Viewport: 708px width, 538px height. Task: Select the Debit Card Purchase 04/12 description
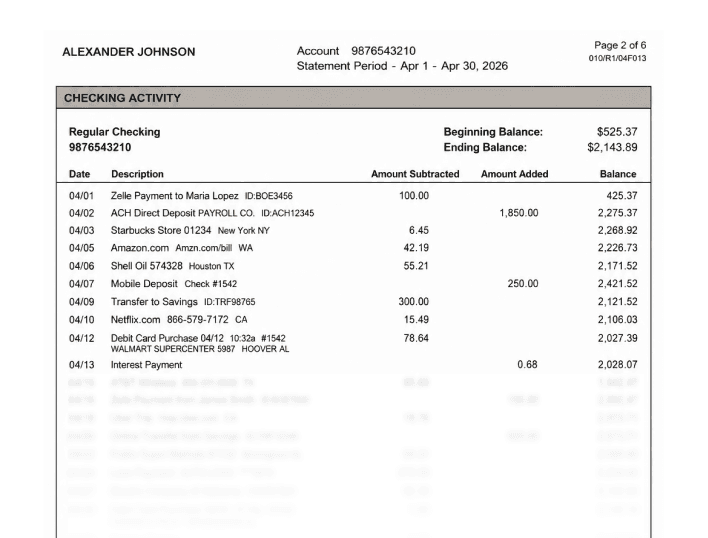tap(198, 338)
